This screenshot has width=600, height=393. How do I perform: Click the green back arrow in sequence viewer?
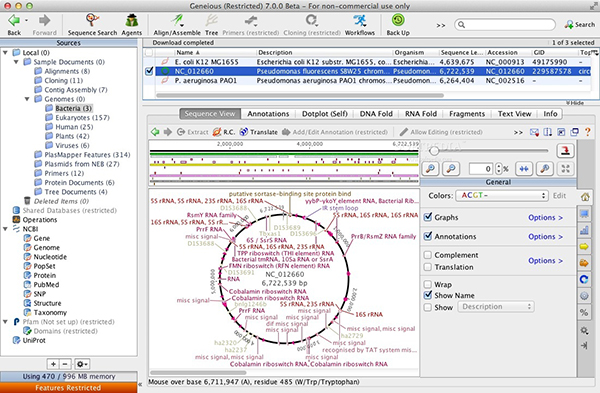tap(155, 132)
